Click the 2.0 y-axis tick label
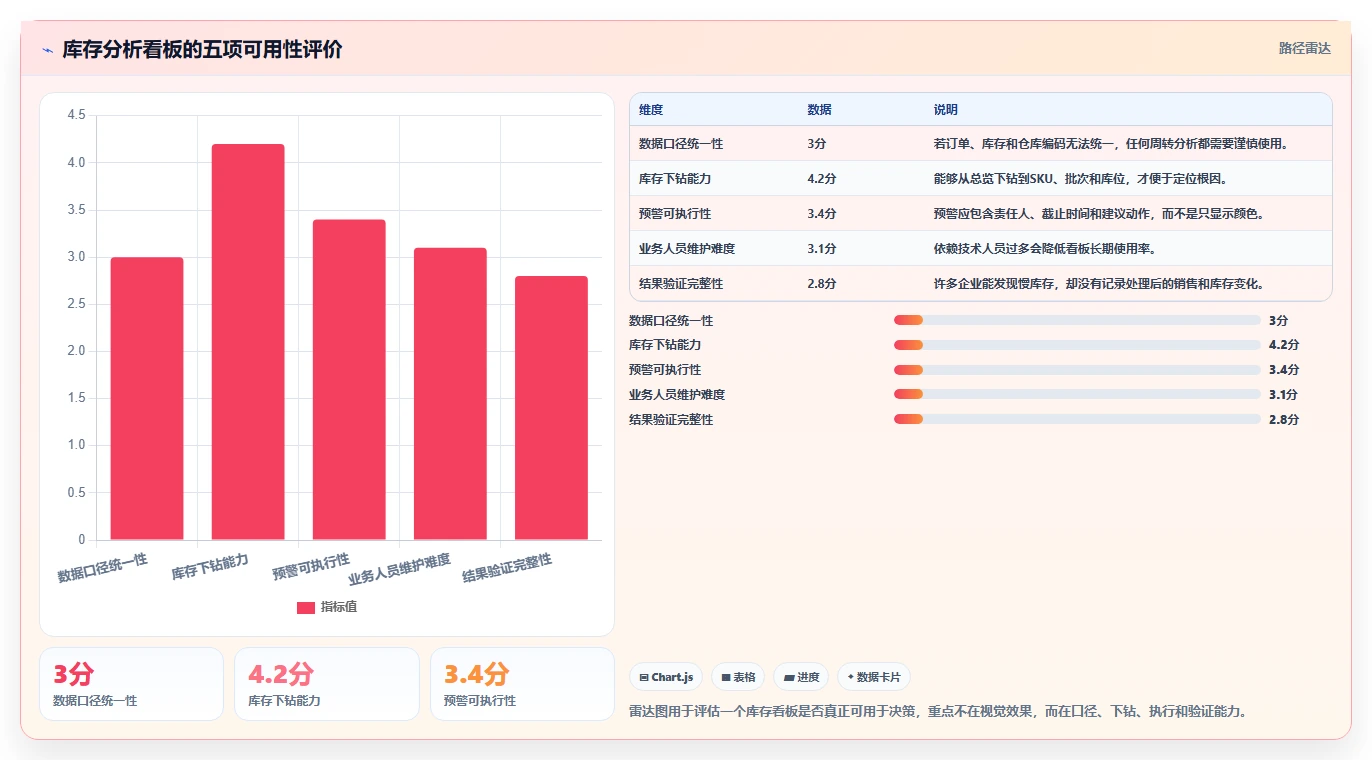Image resolution: width=1372 pixels, height=760 pixels. click(76, 351)
